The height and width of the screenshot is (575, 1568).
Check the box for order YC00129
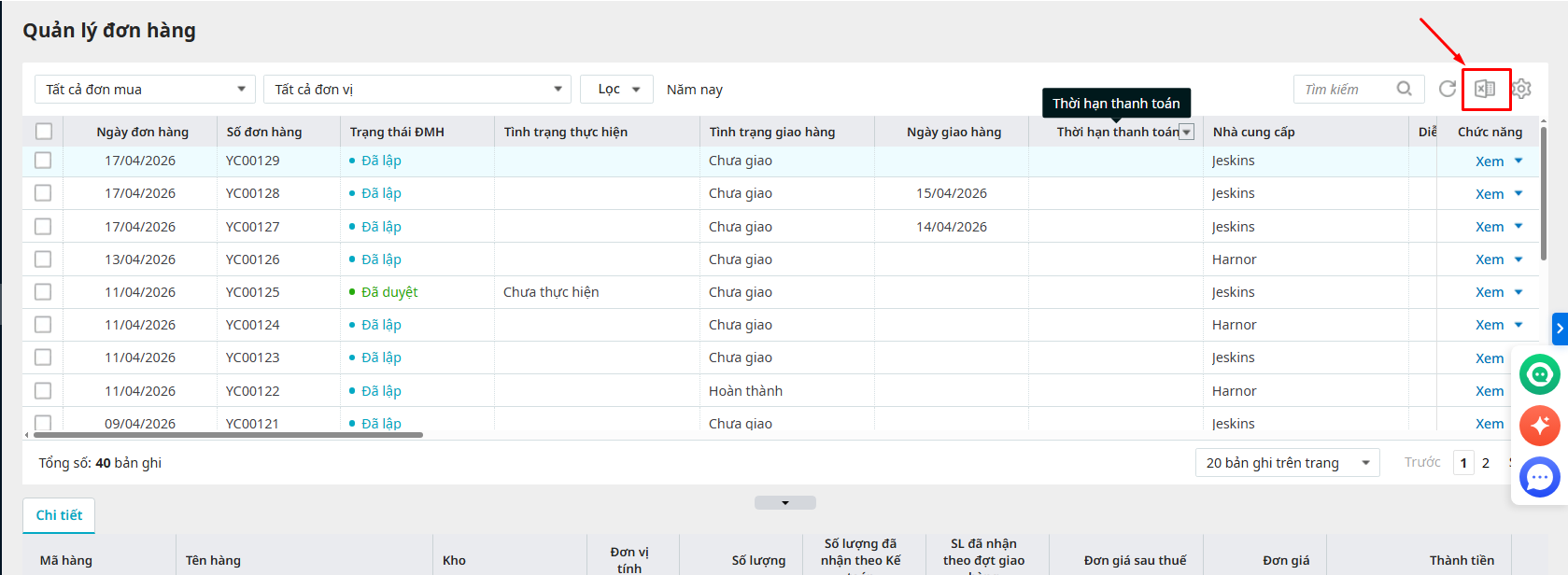(x=43, y=161)
